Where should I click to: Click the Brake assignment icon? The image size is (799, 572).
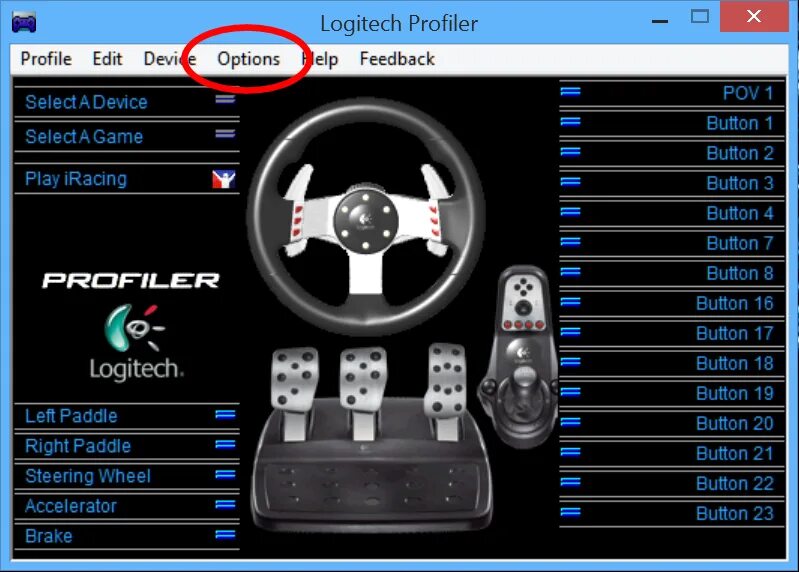click(x=225, y=534)
